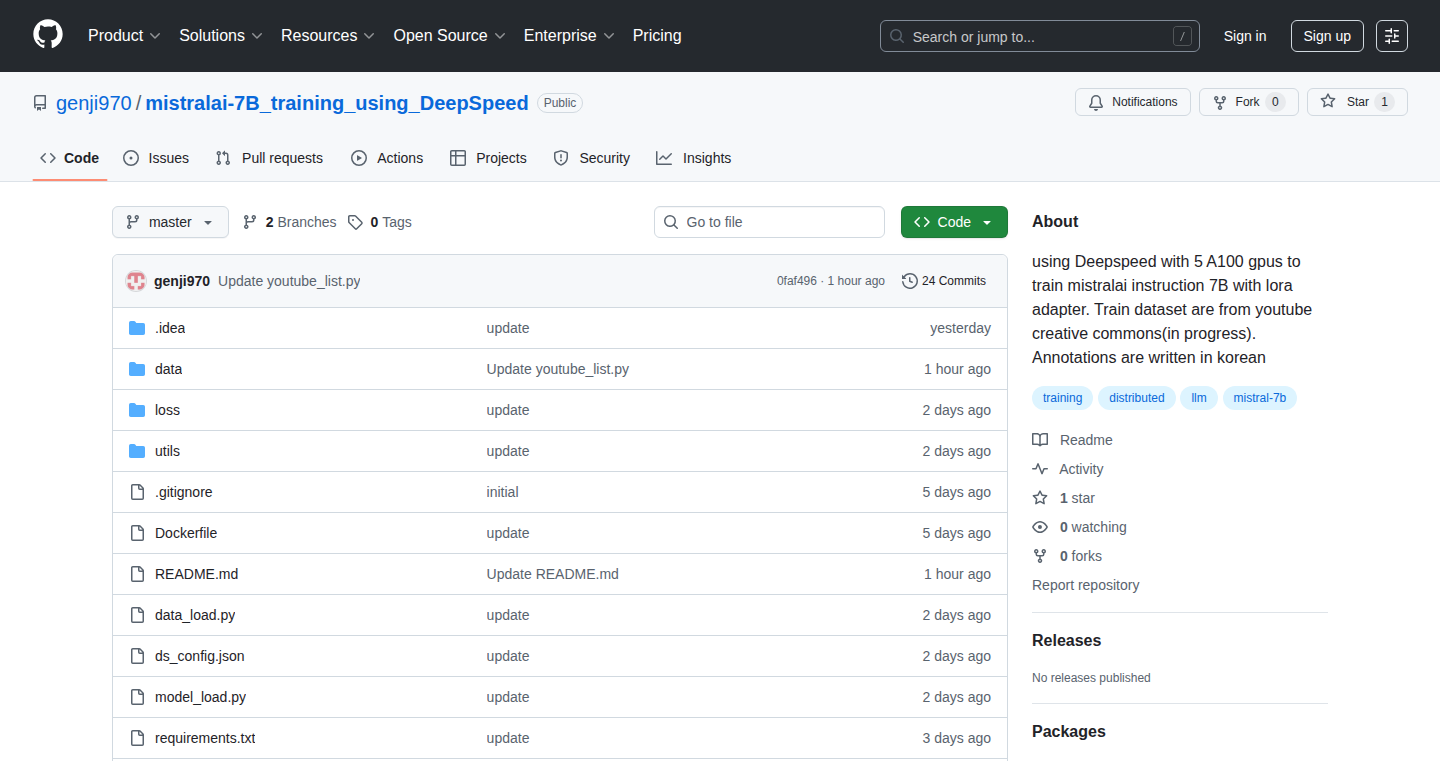Expand the Resources menu
Screen dimensions: 1440x761
coord(328,36)
